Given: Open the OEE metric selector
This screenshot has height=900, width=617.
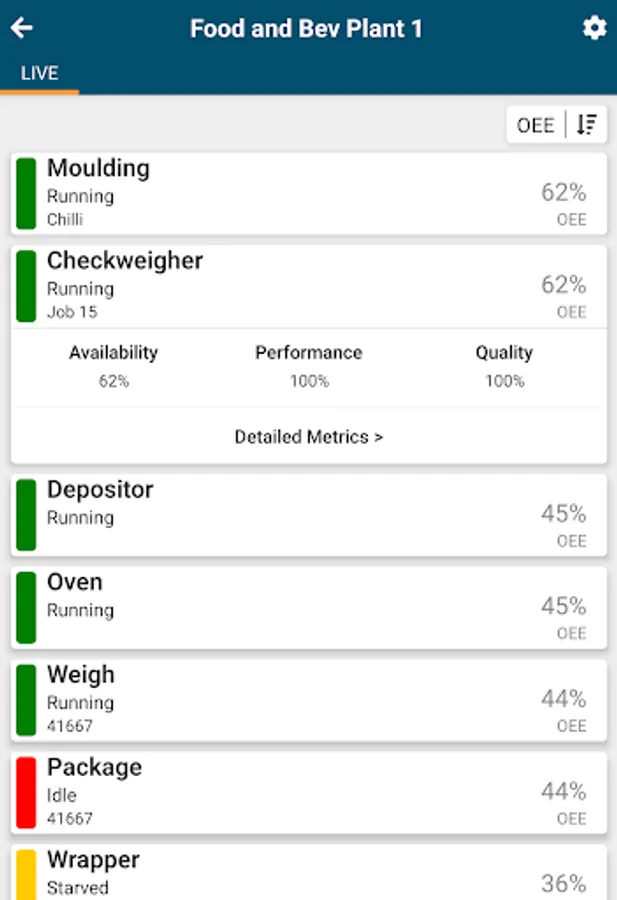Looking at the screenshot, I should click(x=536, y=125).
